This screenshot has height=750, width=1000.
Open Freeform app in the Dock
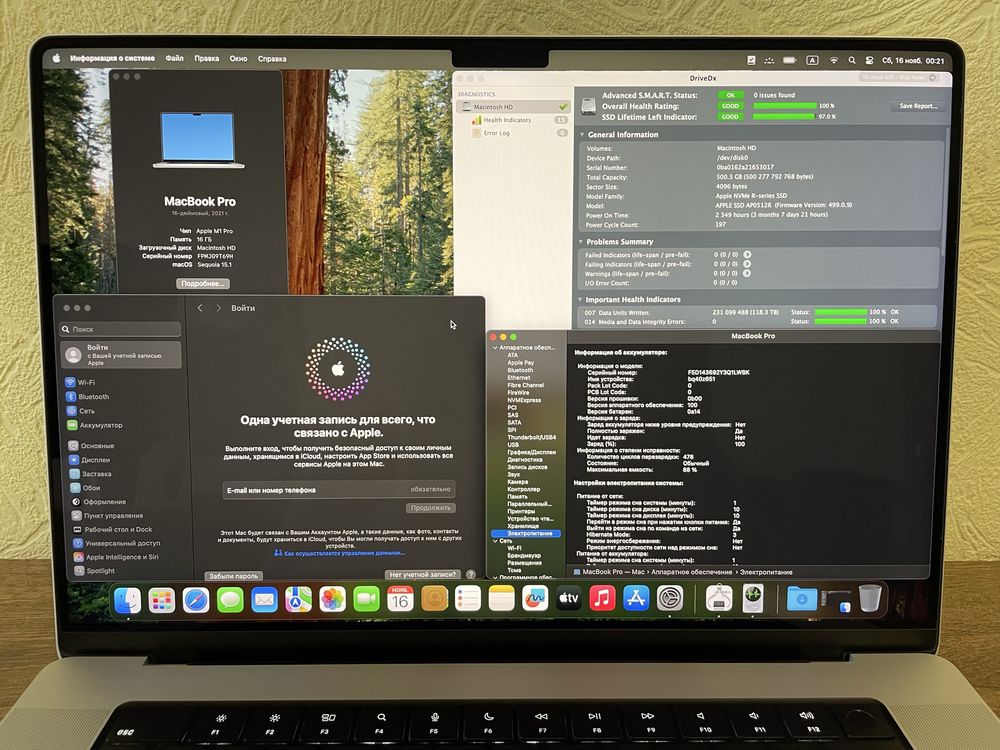coord(535,599)
